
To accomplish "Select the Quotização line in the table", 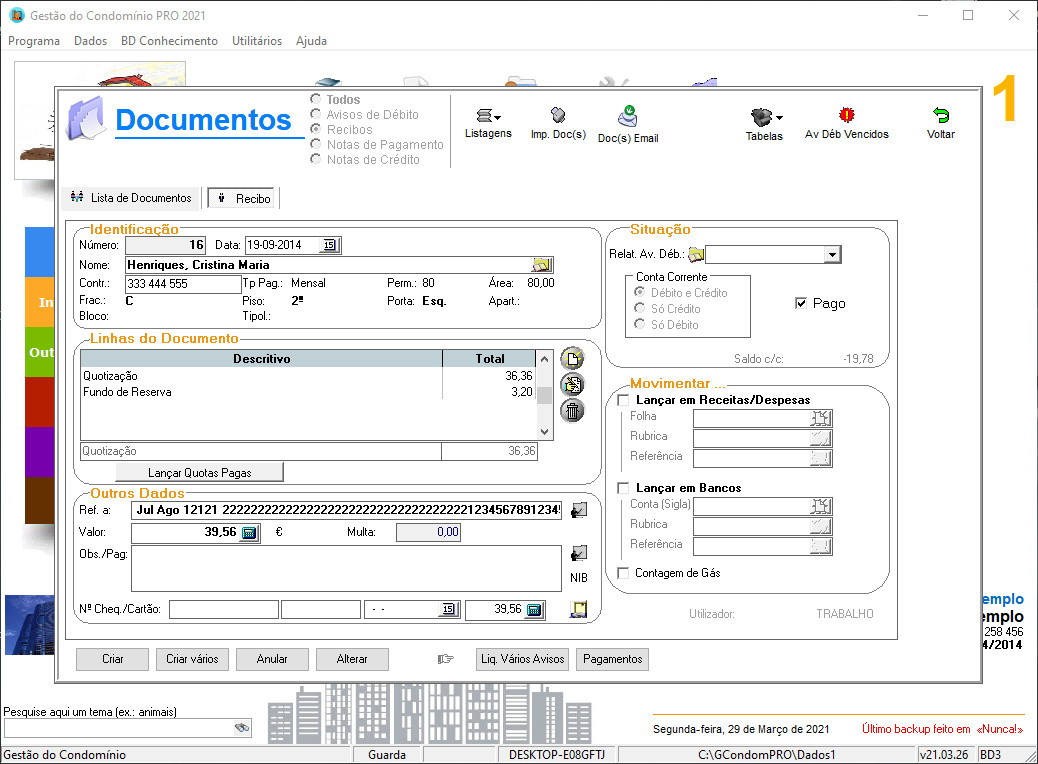I will (308, 376).
